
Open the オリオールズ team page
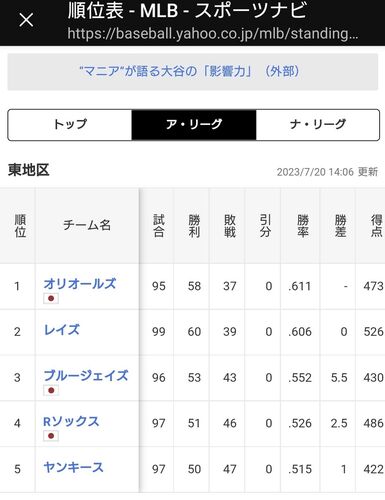coord(80,284)
